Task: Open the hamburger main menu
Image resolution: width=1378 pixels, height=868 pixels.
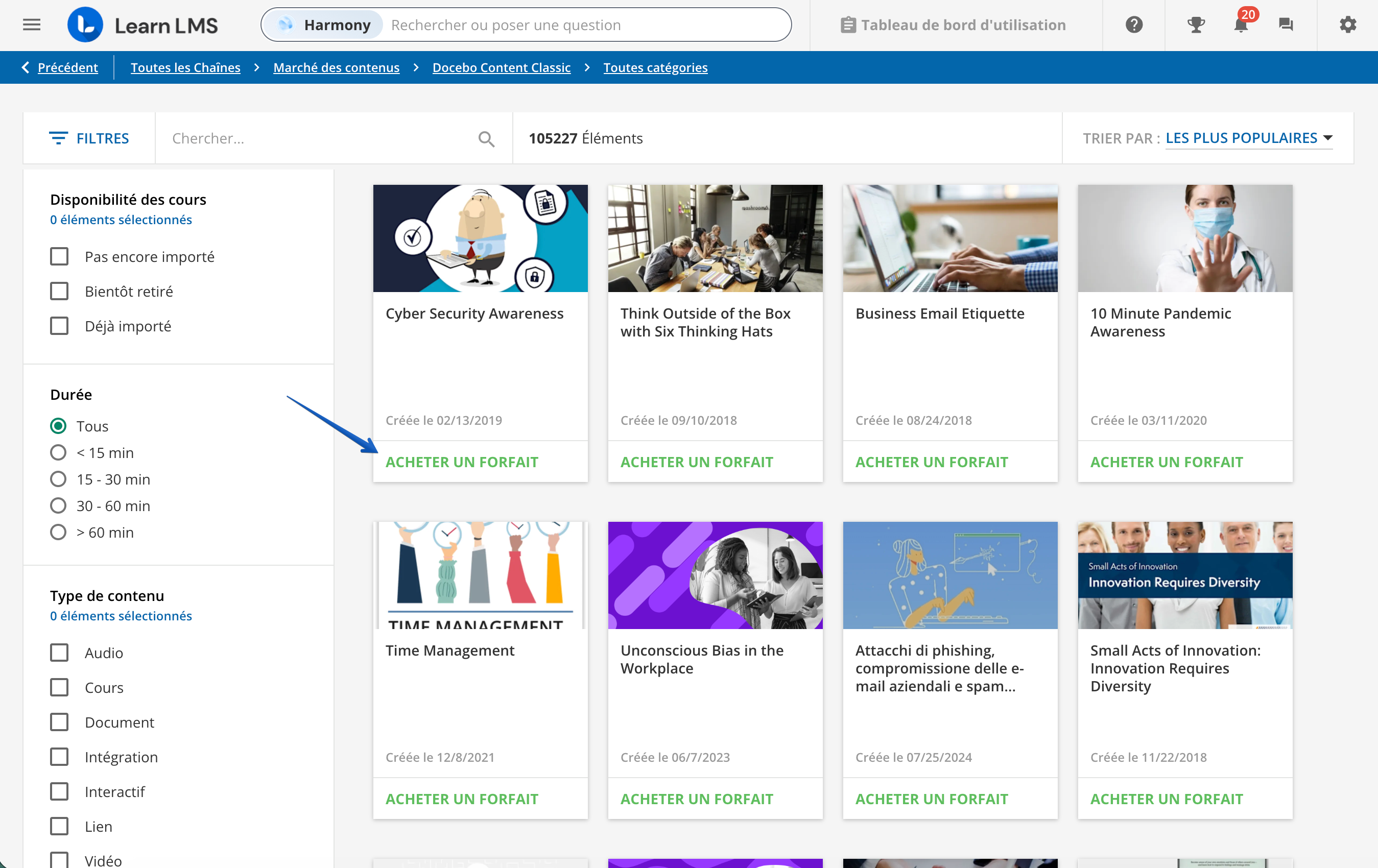Action: pos(32,25)
